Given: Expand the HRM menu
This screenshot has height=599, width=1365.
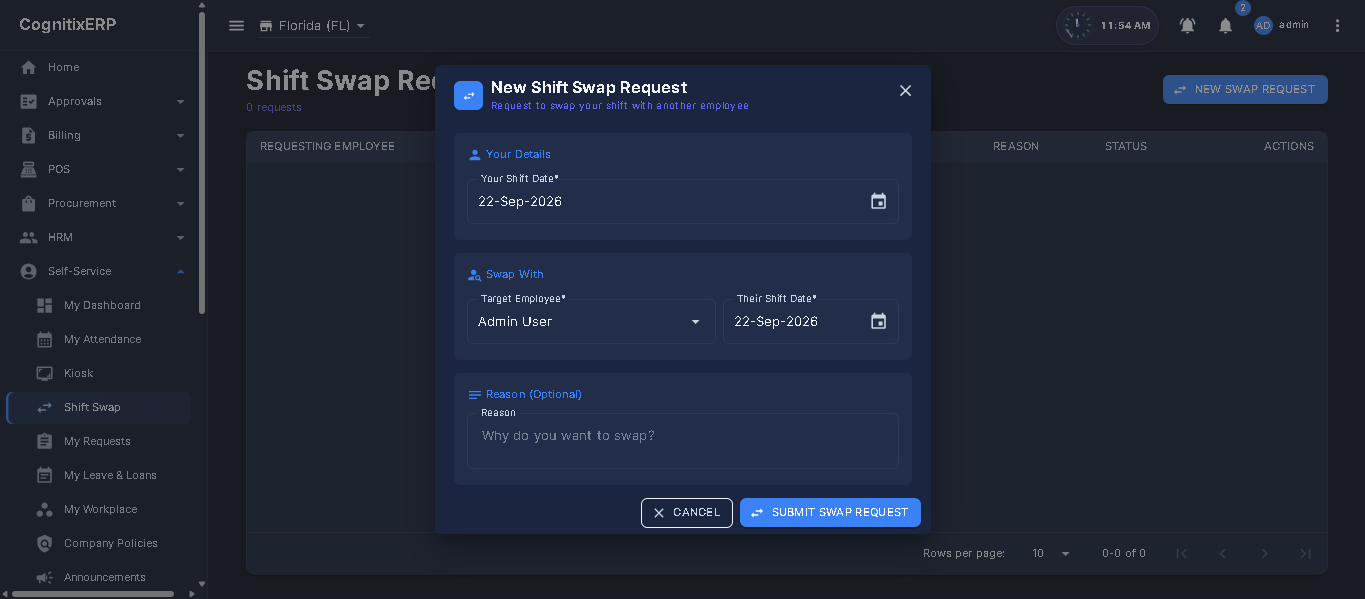Looking at the screenshot, I should click(99, 237).
